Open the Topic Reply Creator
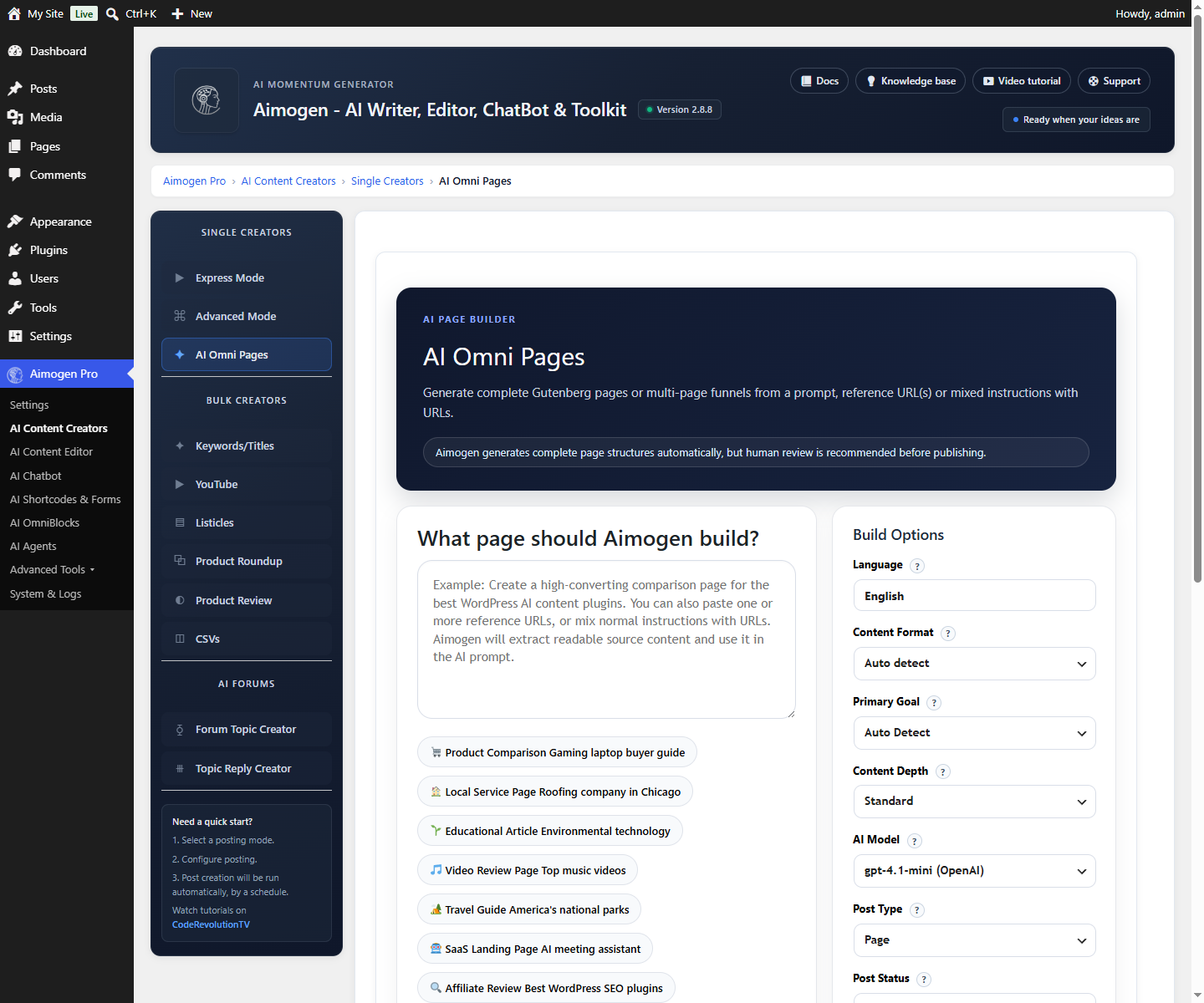1204x1003 pixels. [247, 769]
